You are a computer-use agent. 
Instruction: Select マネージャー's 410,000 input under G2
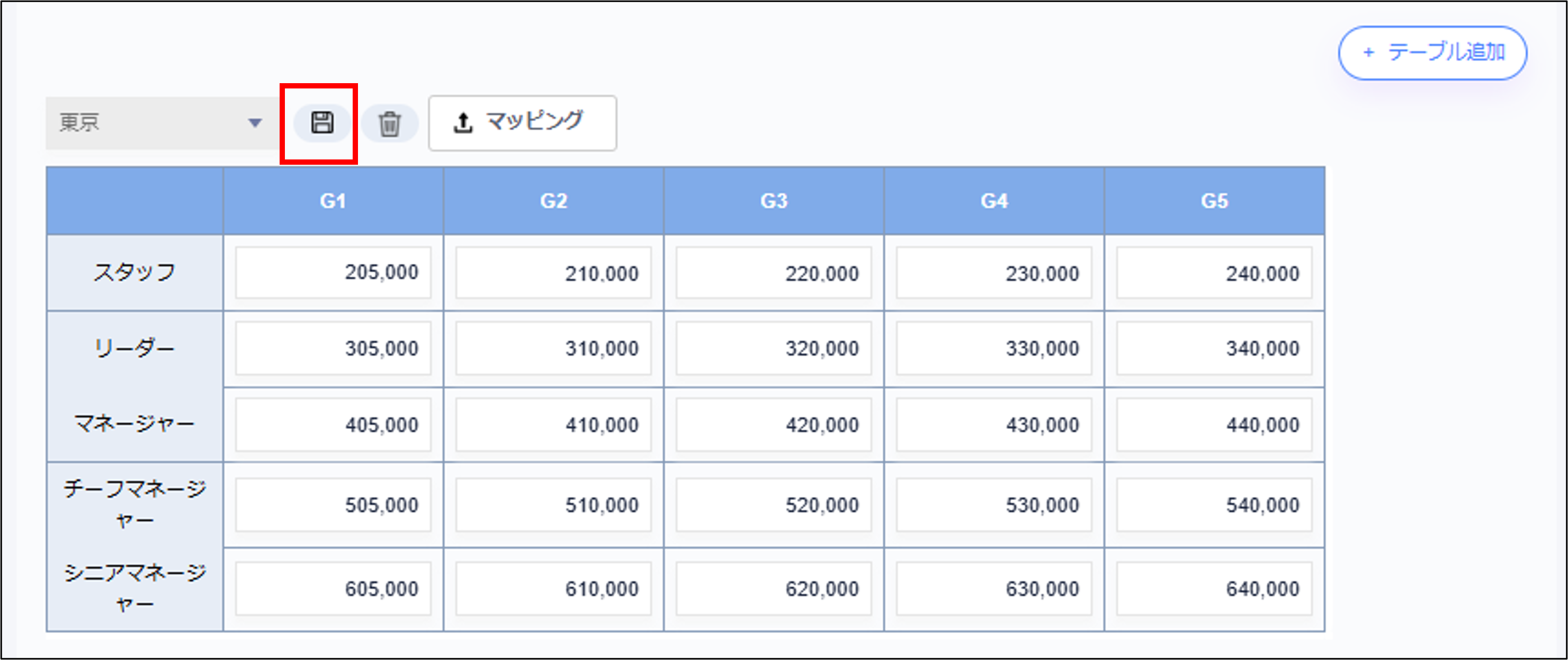pos(553,425)
